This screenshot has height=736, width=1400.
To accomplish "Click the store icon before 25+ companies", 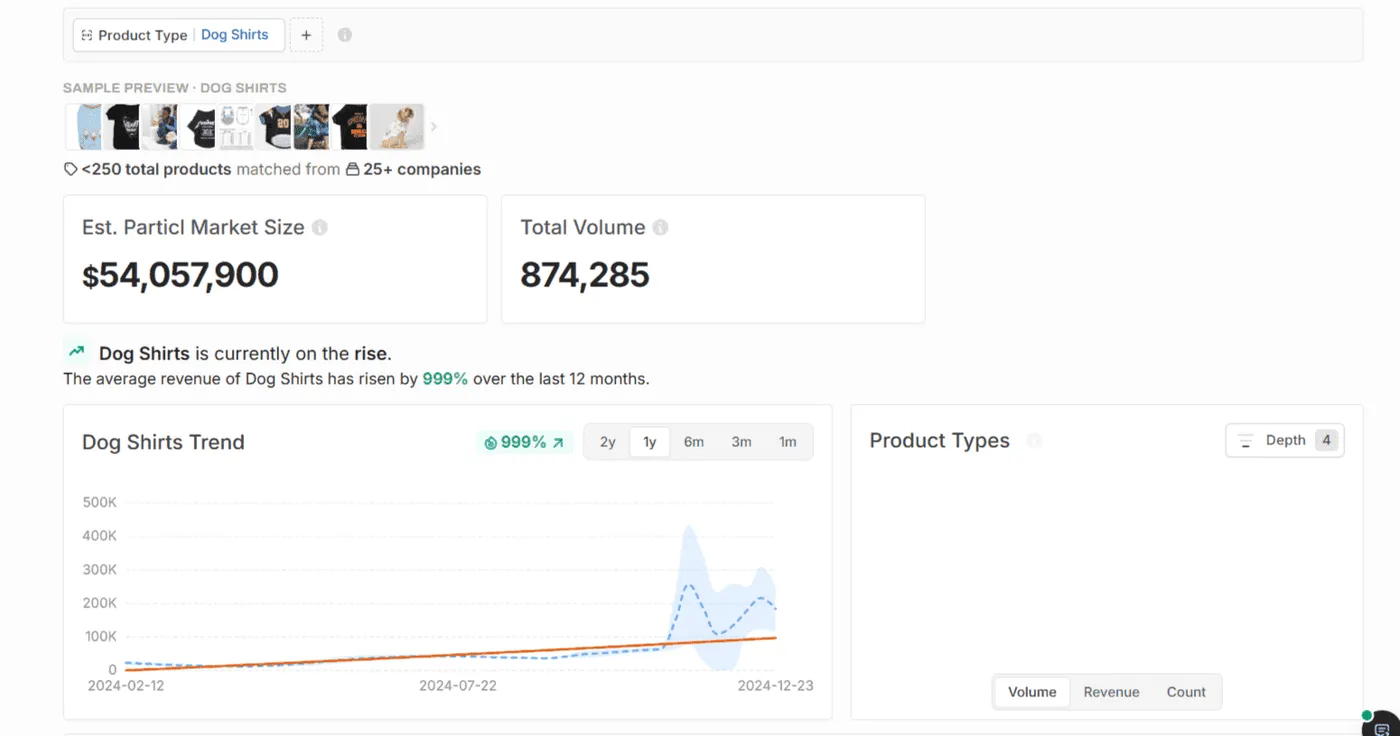I will 352,170.
